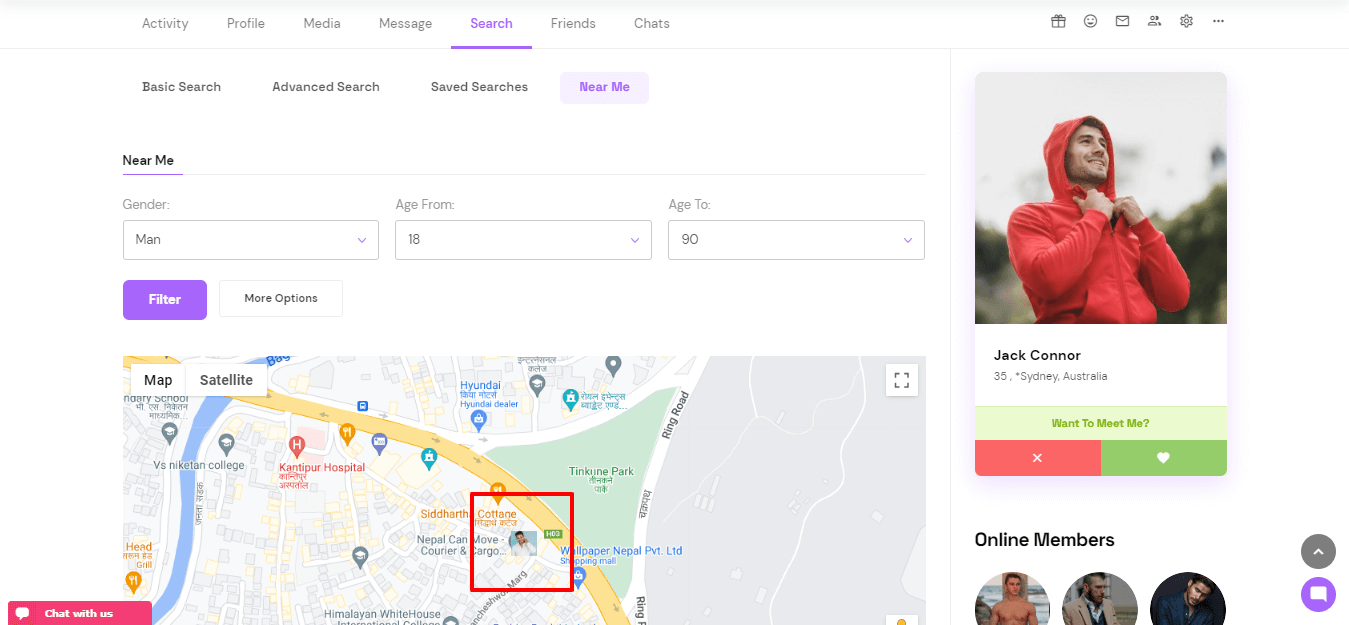Click the smiley face icon in the header
The height and width of the screenshot is (625, 1349).
(x=1090, y=21)
